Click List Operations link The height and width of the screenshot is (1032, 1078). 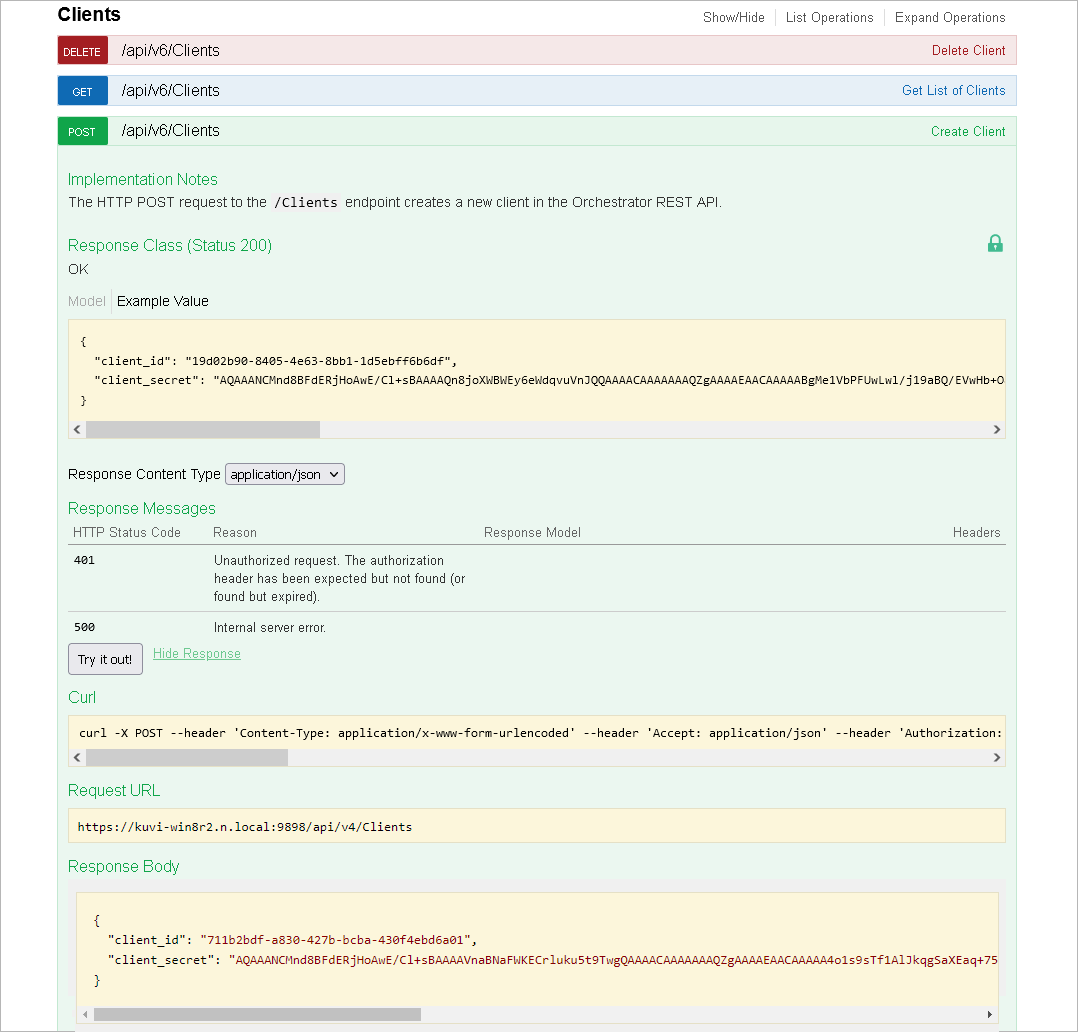coord(829,17)
